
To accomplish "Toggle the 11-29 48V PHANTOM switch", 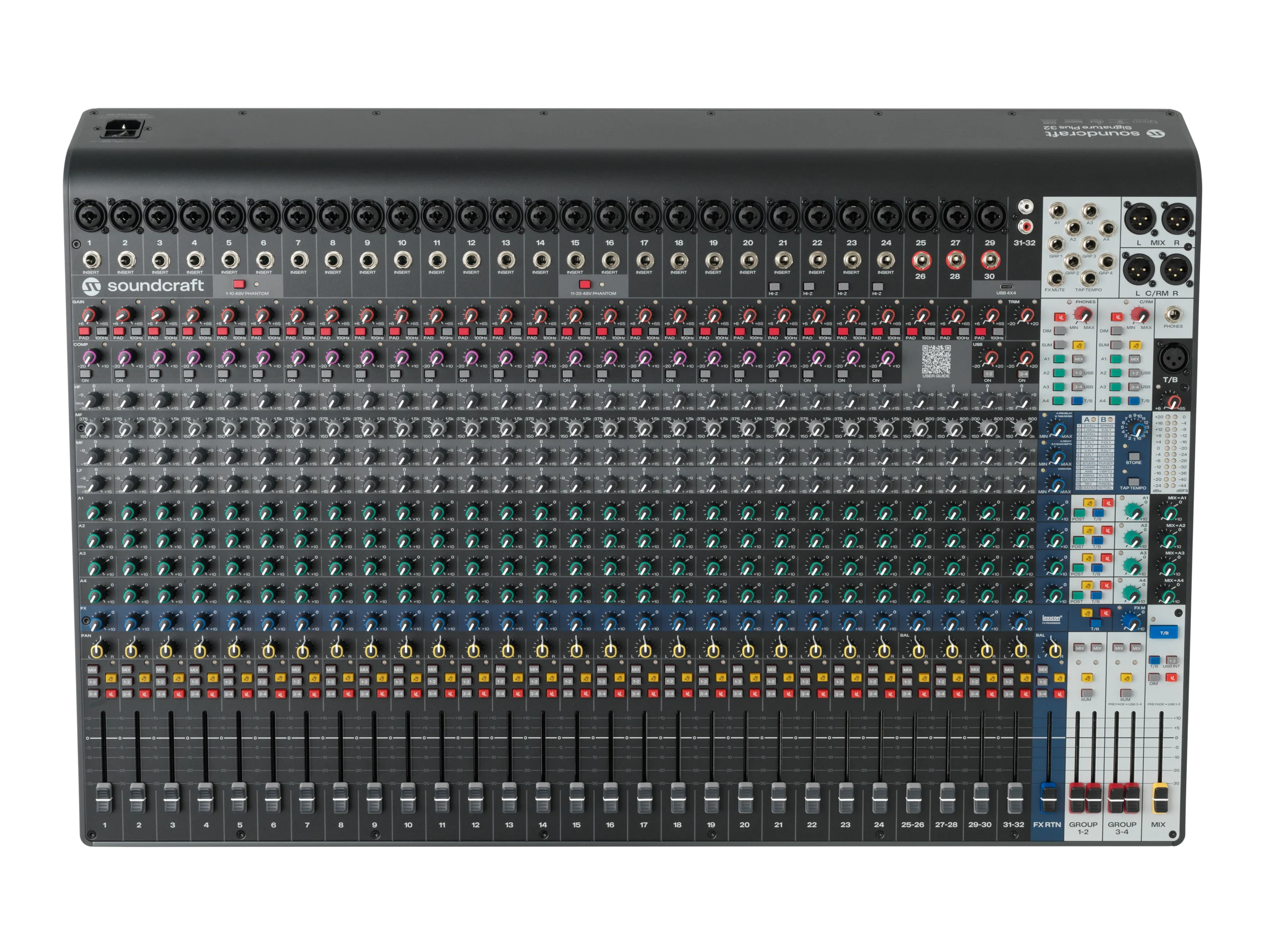I will point(585,284).
